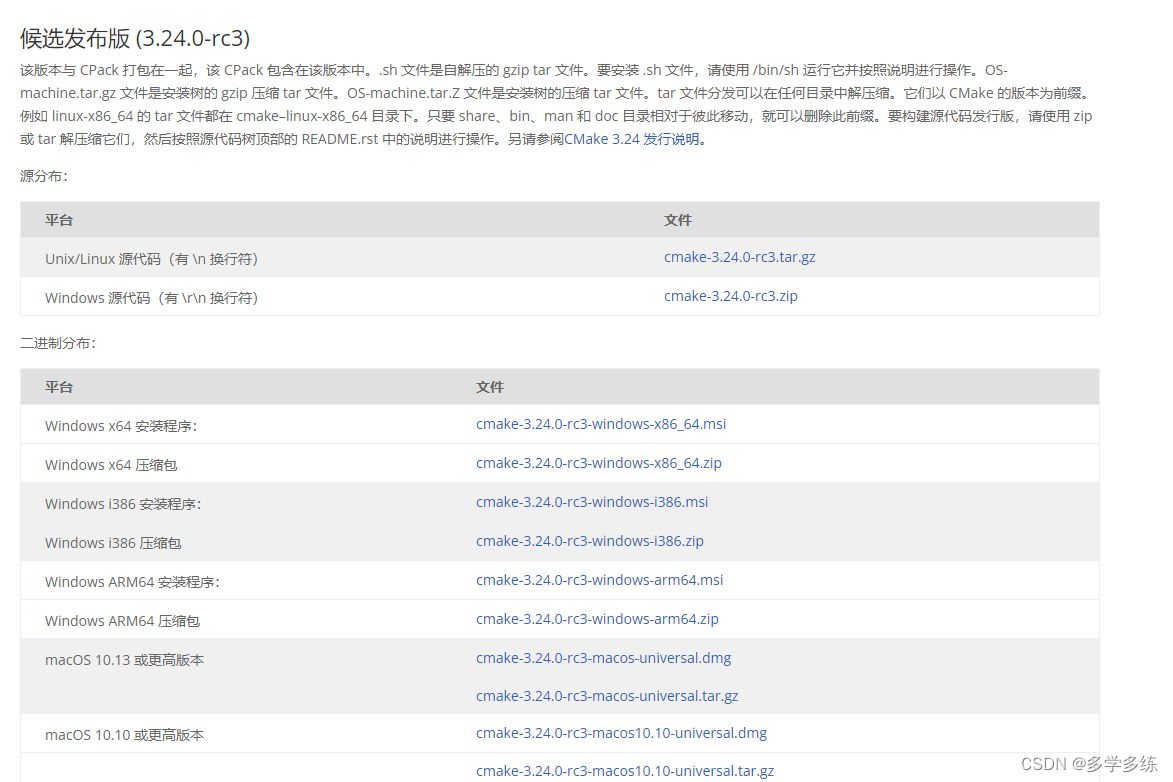Click 平台 header in binary table
This screenshot has width=1173, height=782.
click(58, 387)
